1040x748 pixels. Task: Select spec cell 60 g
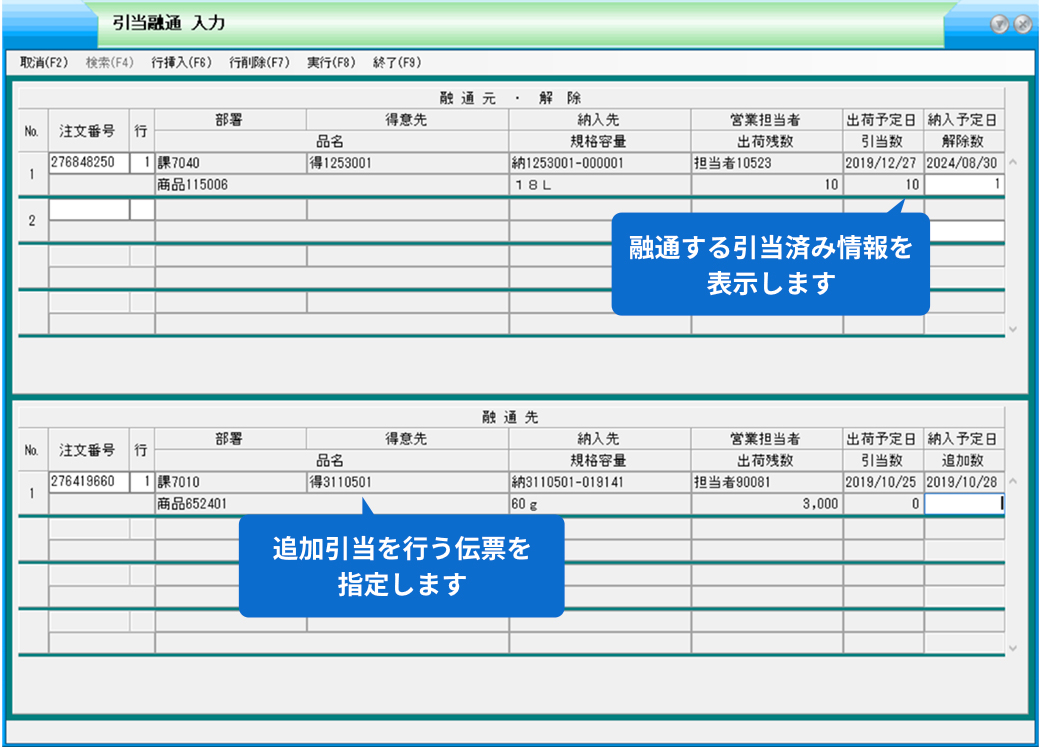click(600, 504)
